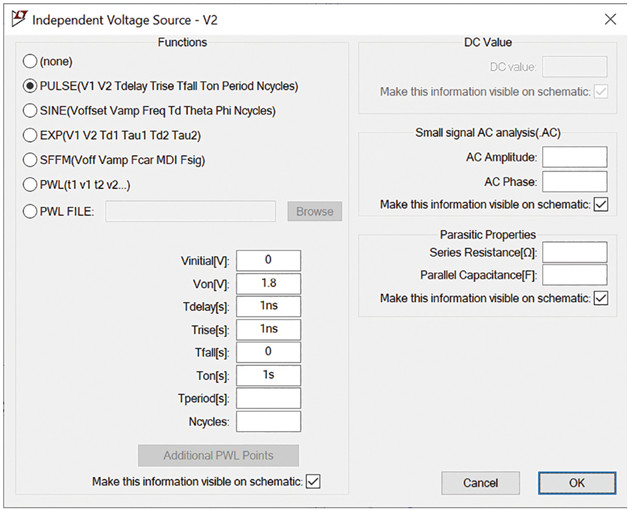Click the Additional PWL Points button
Image resolution: width=630 pixels, height=511 pixels.
218,456
